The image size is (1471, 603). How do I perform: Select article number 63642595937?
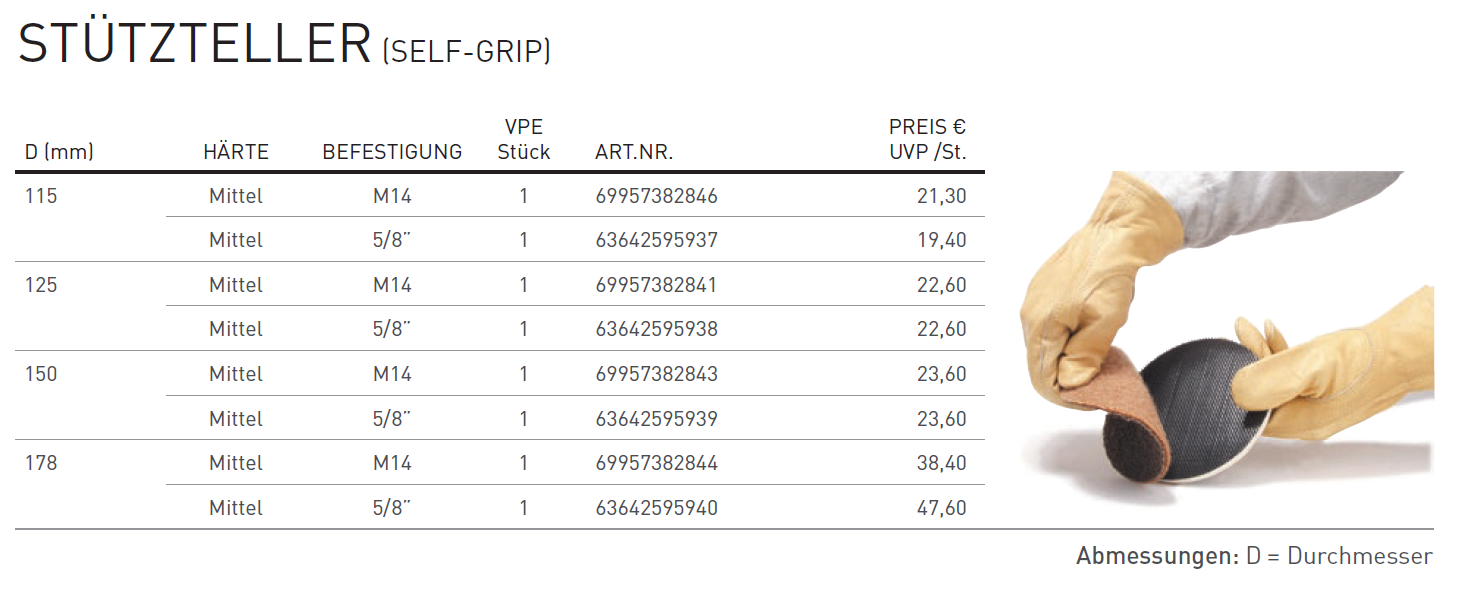pos(656,240)
